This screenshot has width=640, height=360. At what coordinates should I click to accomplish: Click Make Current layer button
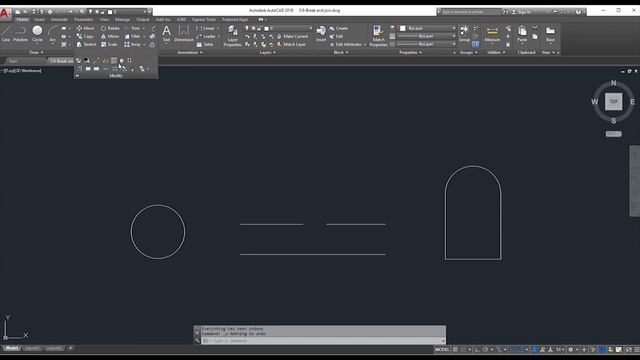[293, 36]
